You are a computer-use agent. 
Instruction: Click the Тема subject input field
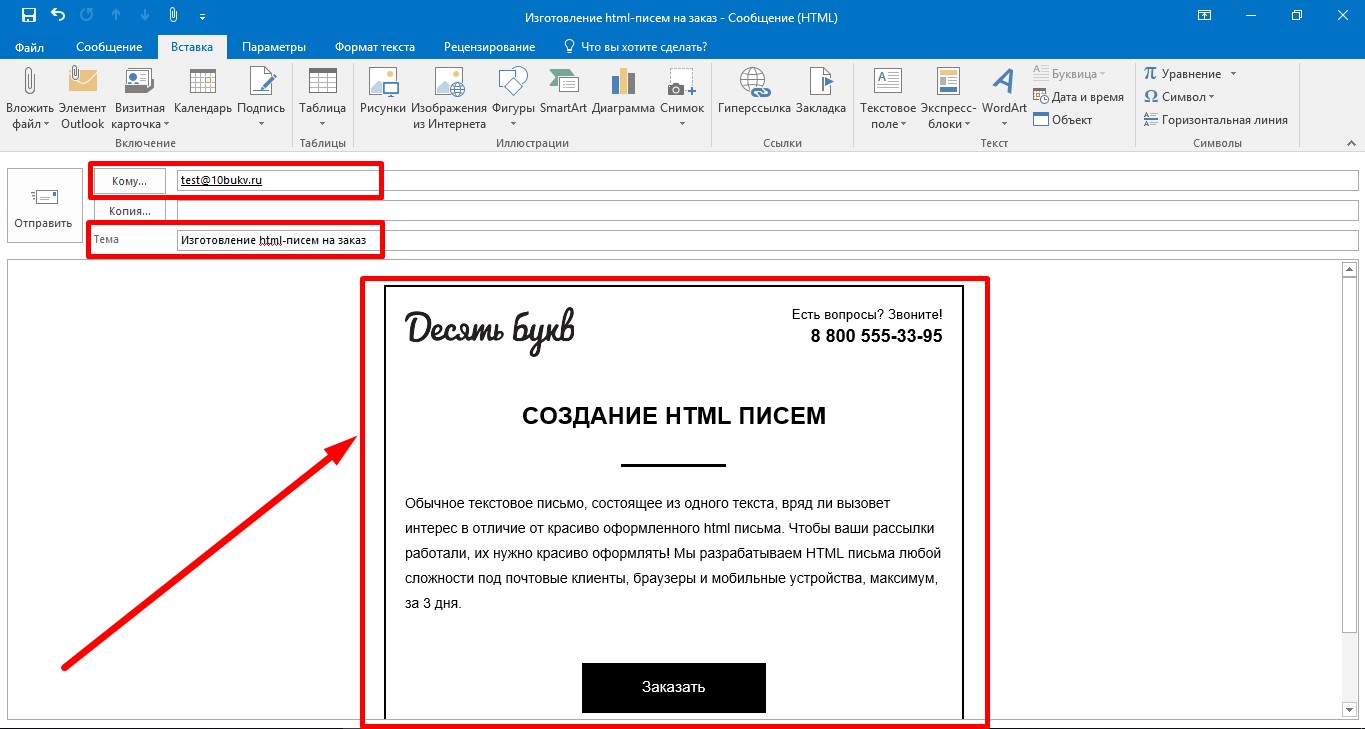click(767, 240)
